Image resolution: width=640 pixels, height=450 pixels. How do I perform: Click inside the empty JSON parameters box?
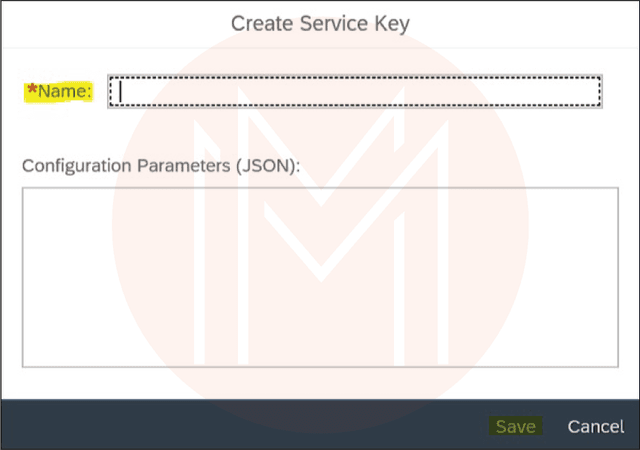click(x=320, y=276)
